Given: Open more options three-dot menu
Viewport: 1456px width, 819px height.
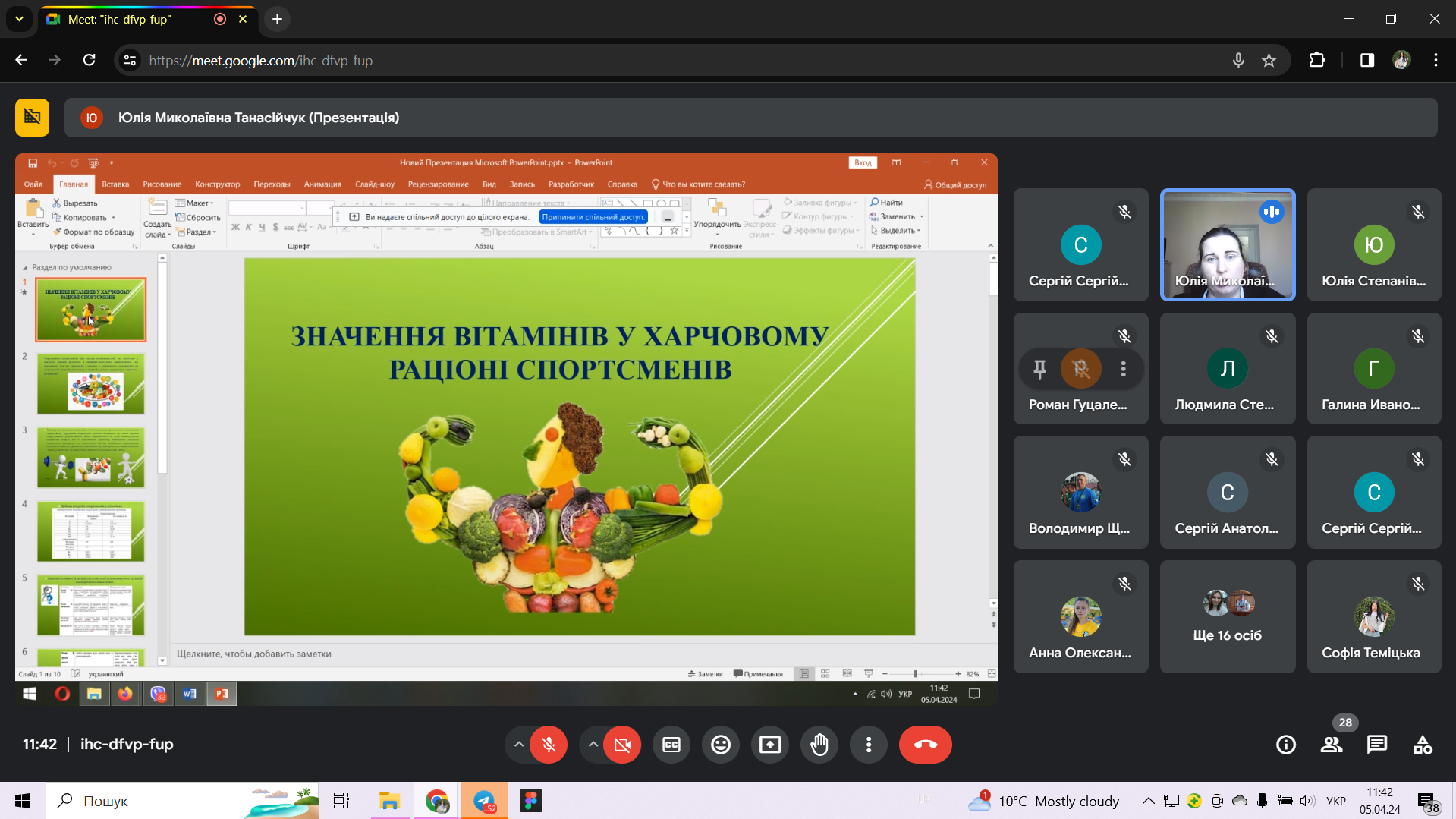Looking at the screenshot, I should pos(869,745).
